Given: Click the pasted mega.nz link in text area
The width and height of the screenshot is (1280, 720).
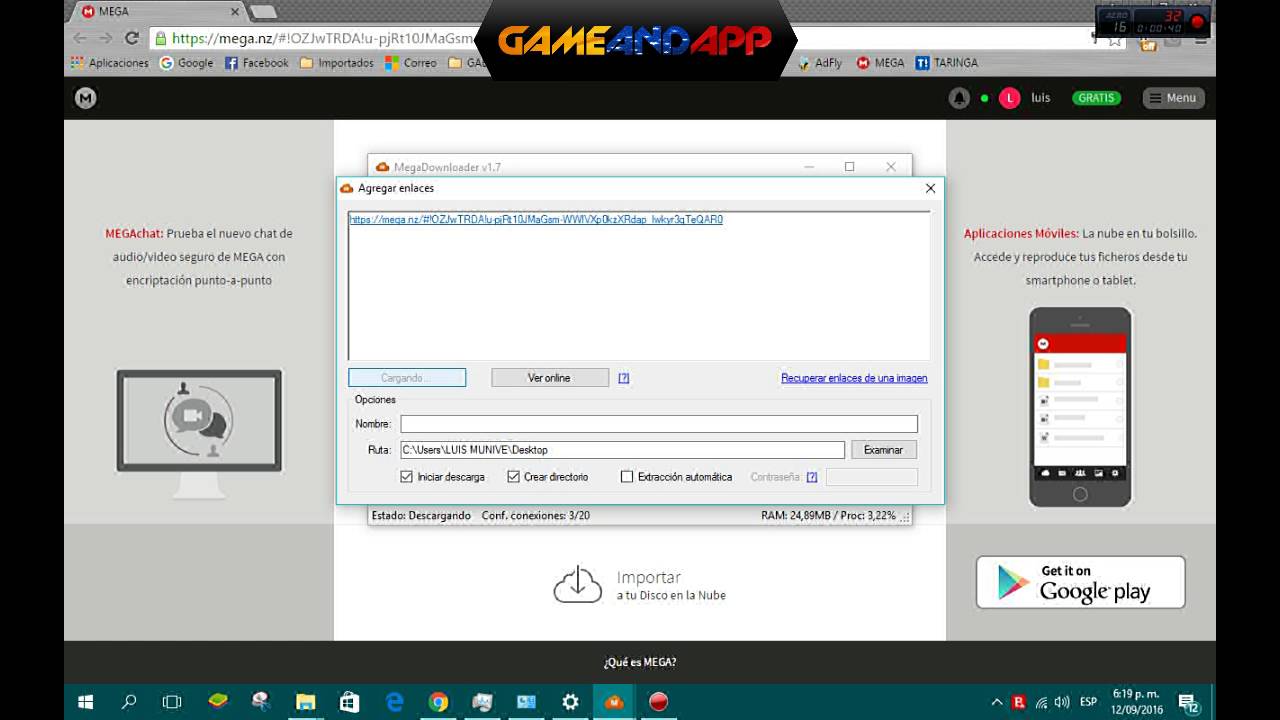Looking at the screenshot, I should (536, 219).
